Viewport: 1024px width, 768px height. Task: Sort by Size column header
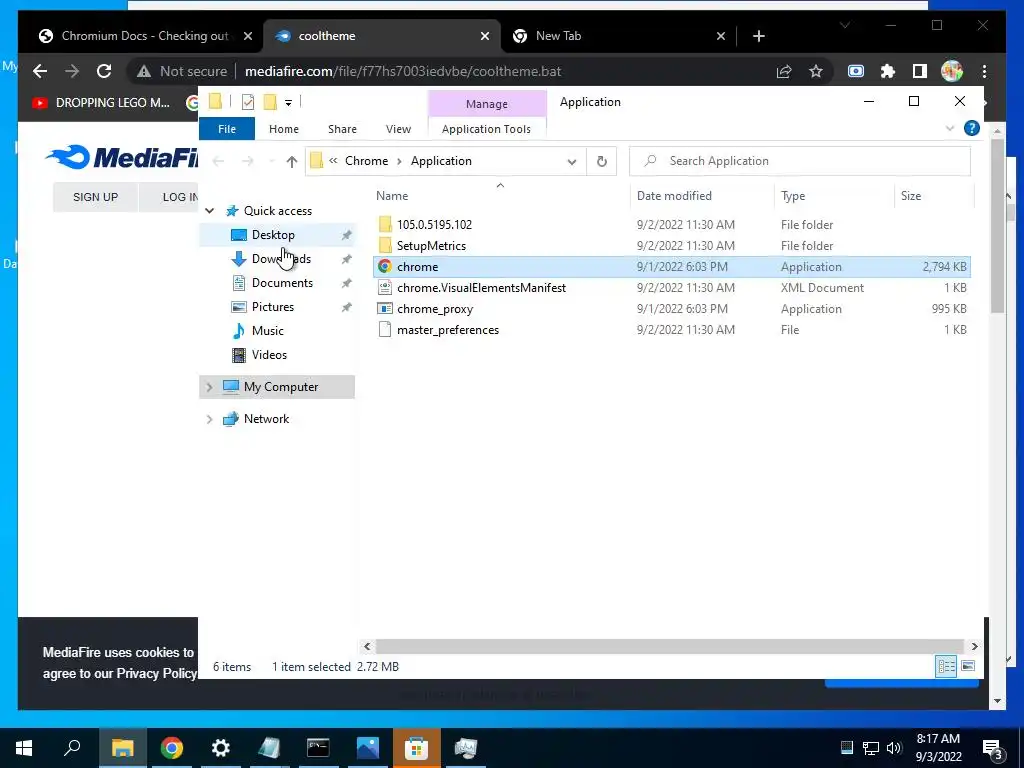tap(933, 196)
